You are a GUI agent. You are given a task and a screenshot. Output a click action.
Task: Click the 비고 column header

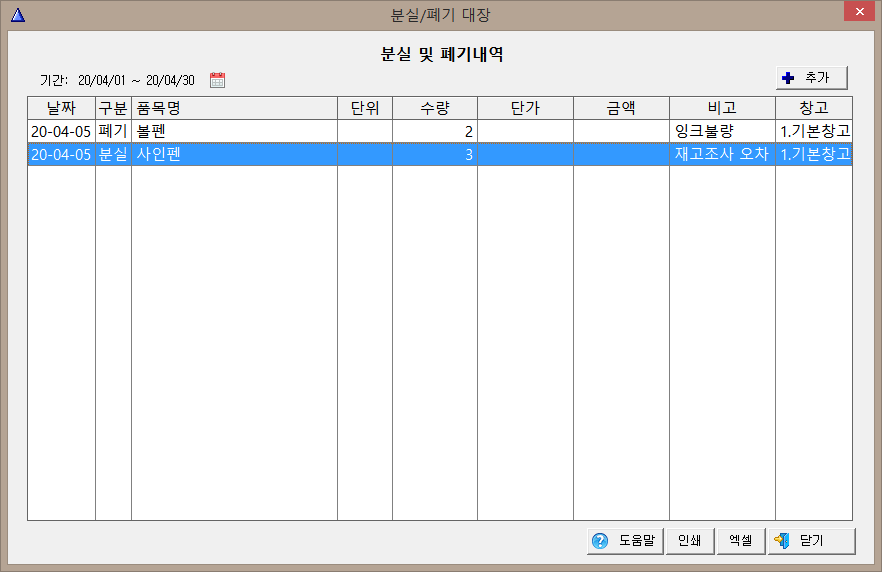[722, 108]
